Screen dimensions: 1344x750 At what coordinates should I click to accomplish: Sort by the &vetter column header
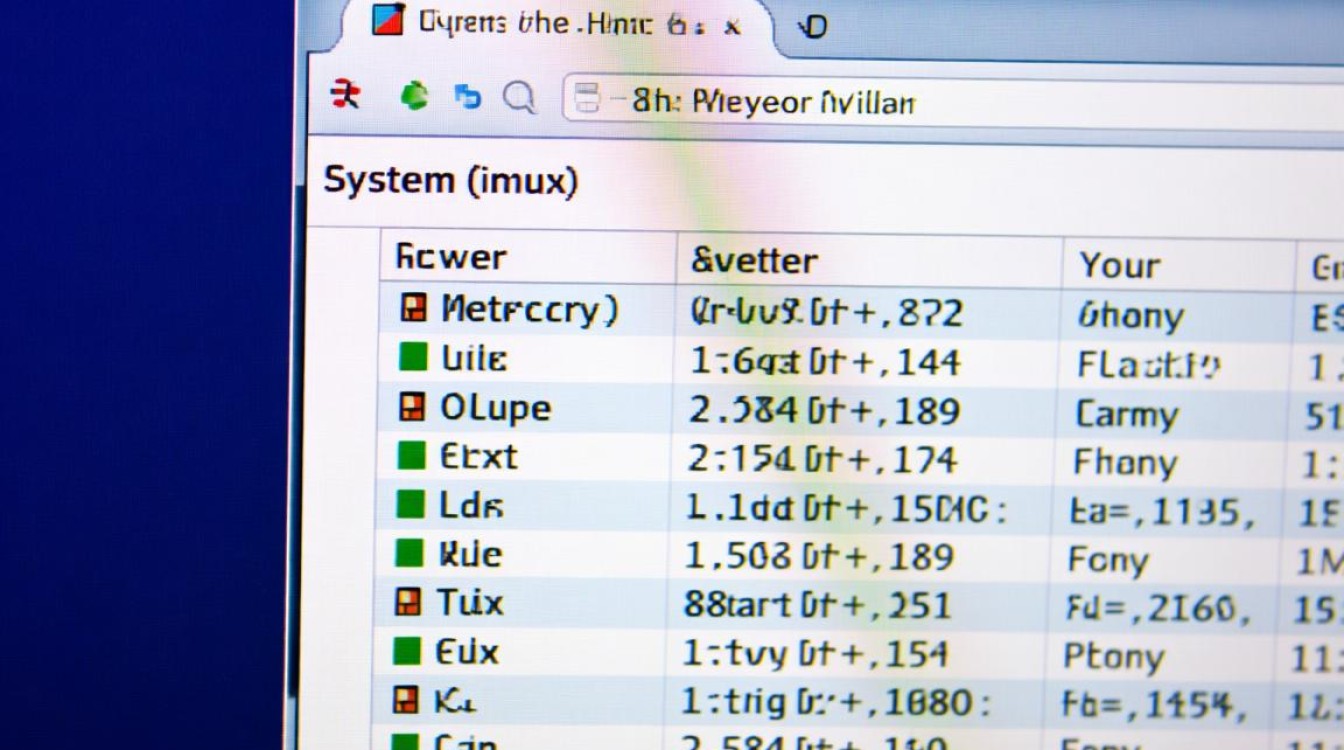click(x=753, y=260)
